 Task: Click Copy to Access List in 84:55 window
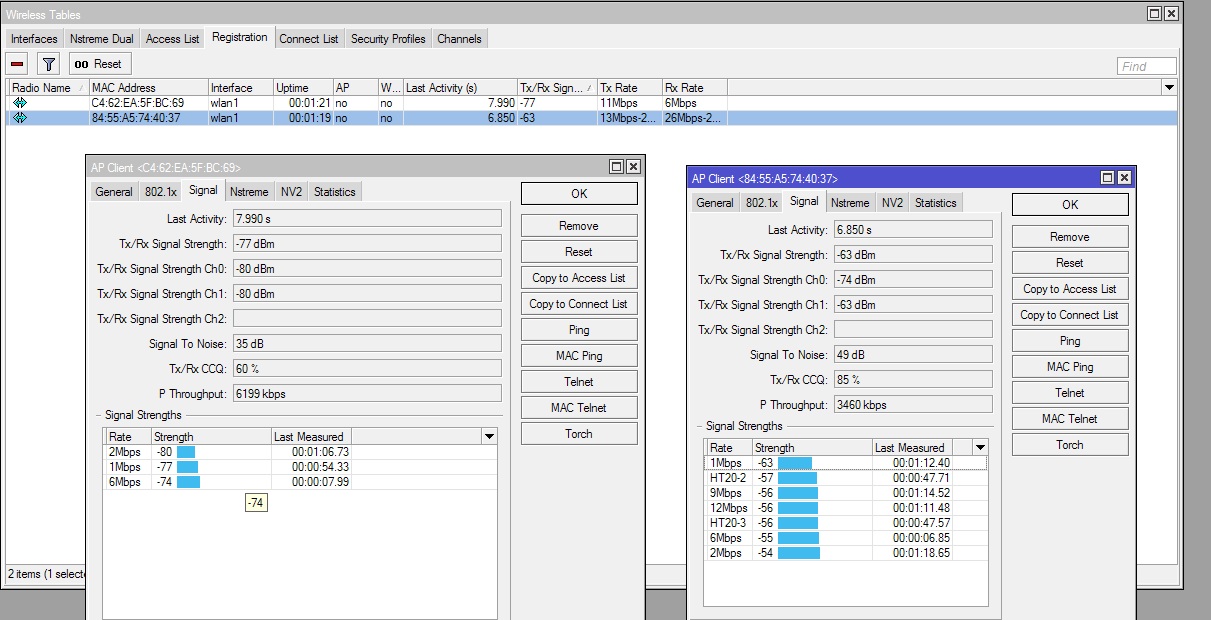(1070, 289)
